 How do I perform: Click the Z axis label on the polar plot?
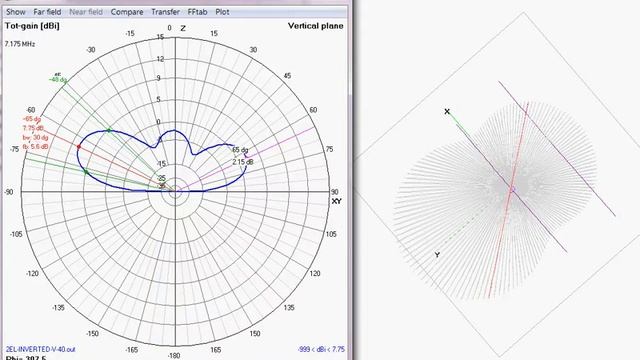coord(183,28)
